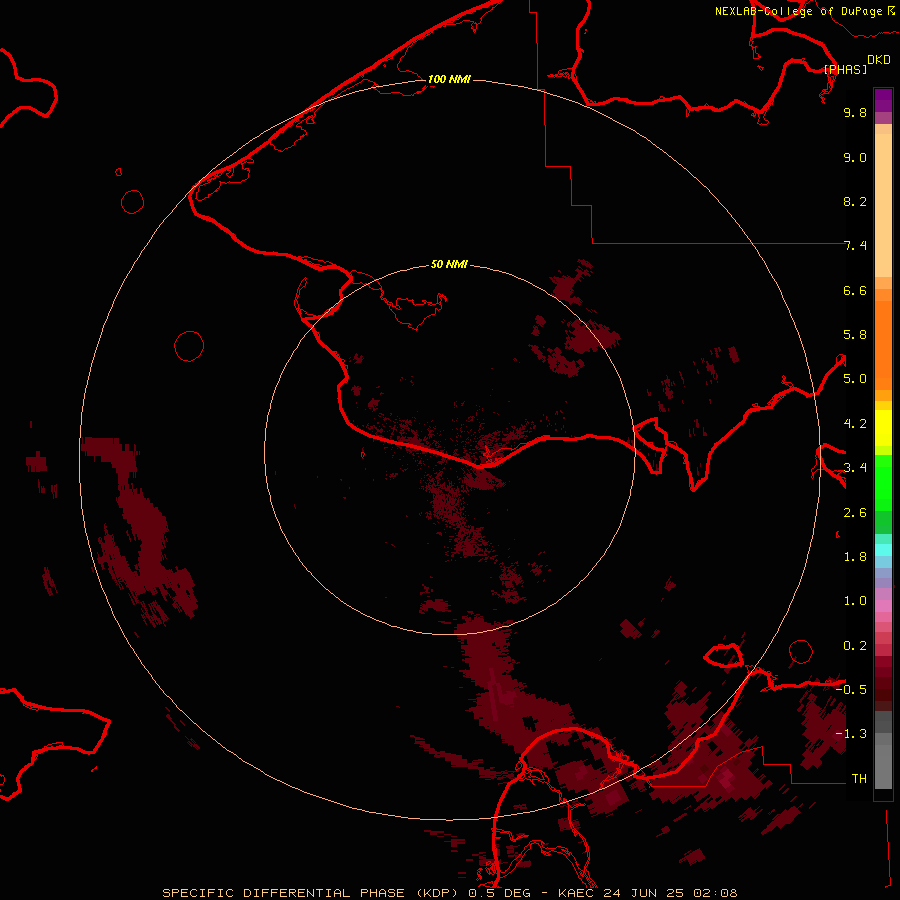Image resolution: width=900 pixels, height=900 pixels.
Task: Click the 0.2 scale value
Action: coord(855,646)
